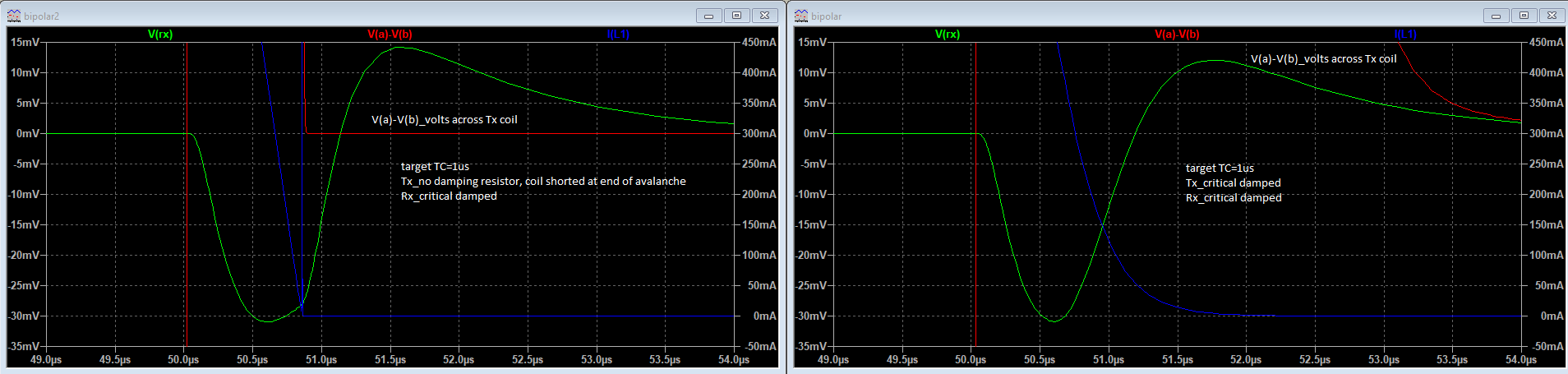Select the blue I(L1) trace label in bipolar window
Screen dimensions: 1568x374
pyautogui.click(x=1405, y=35)
